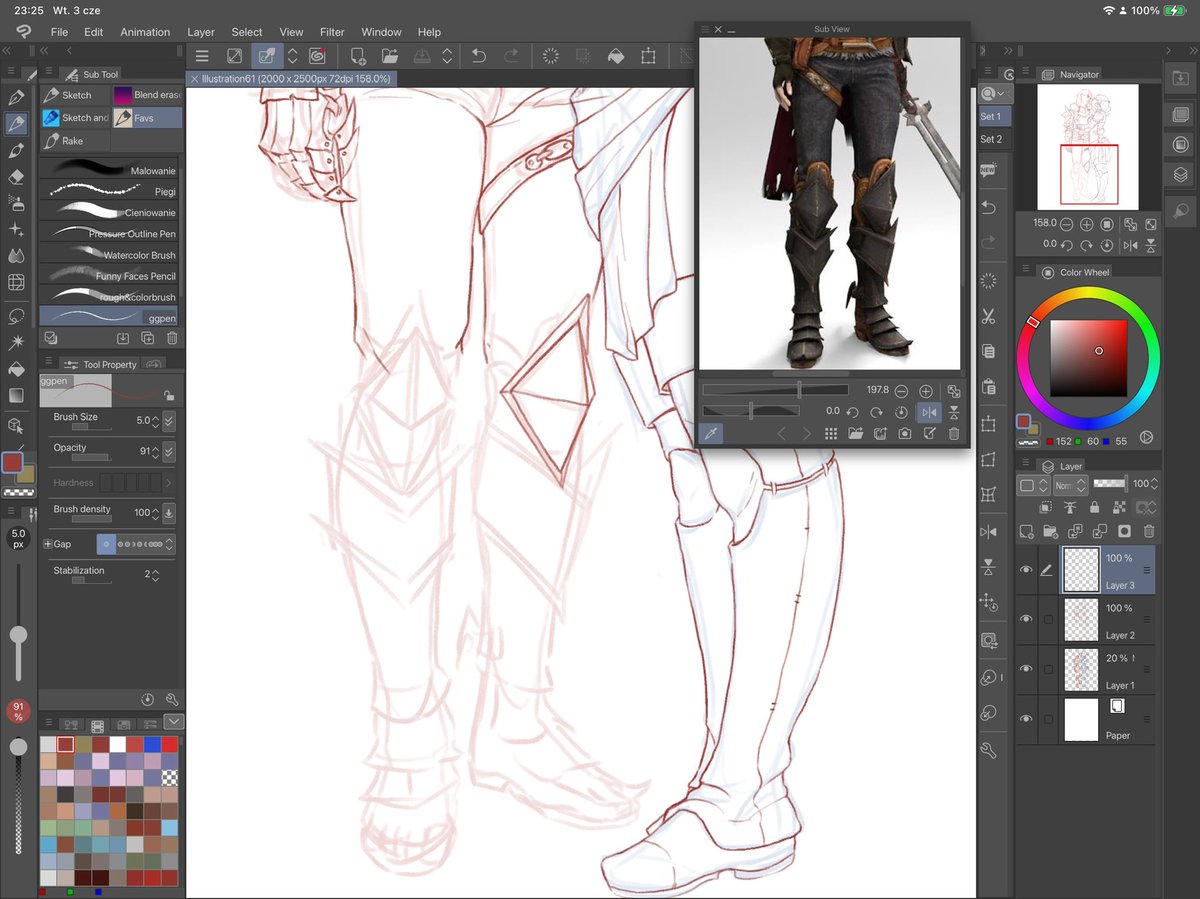Open the Rake sub tool group

click(x=75, y=141)
